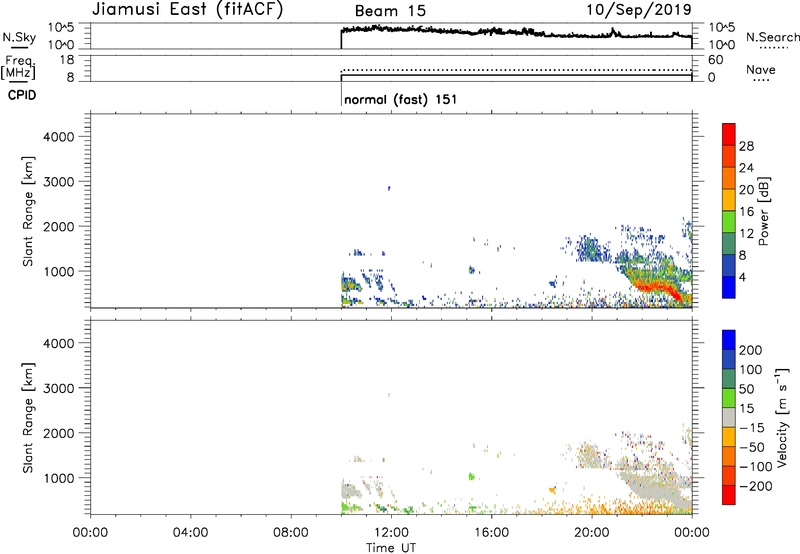800x554 pixels.
Task: Click the '08:00' time tick label
Action: pyautogui.click(x=291, y=533)
